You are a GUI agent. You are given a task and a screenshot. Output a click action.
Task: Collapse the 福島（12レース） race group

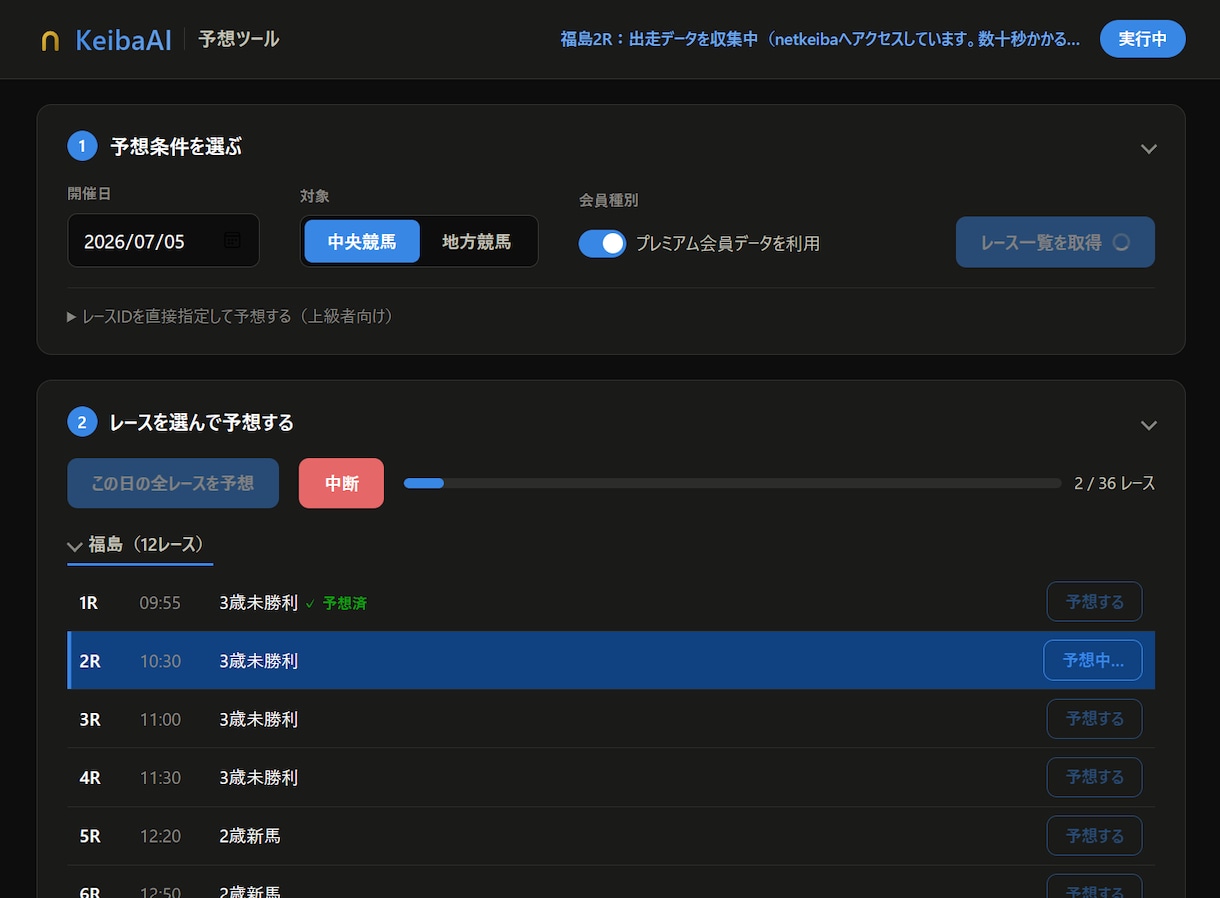click(140, 545)
